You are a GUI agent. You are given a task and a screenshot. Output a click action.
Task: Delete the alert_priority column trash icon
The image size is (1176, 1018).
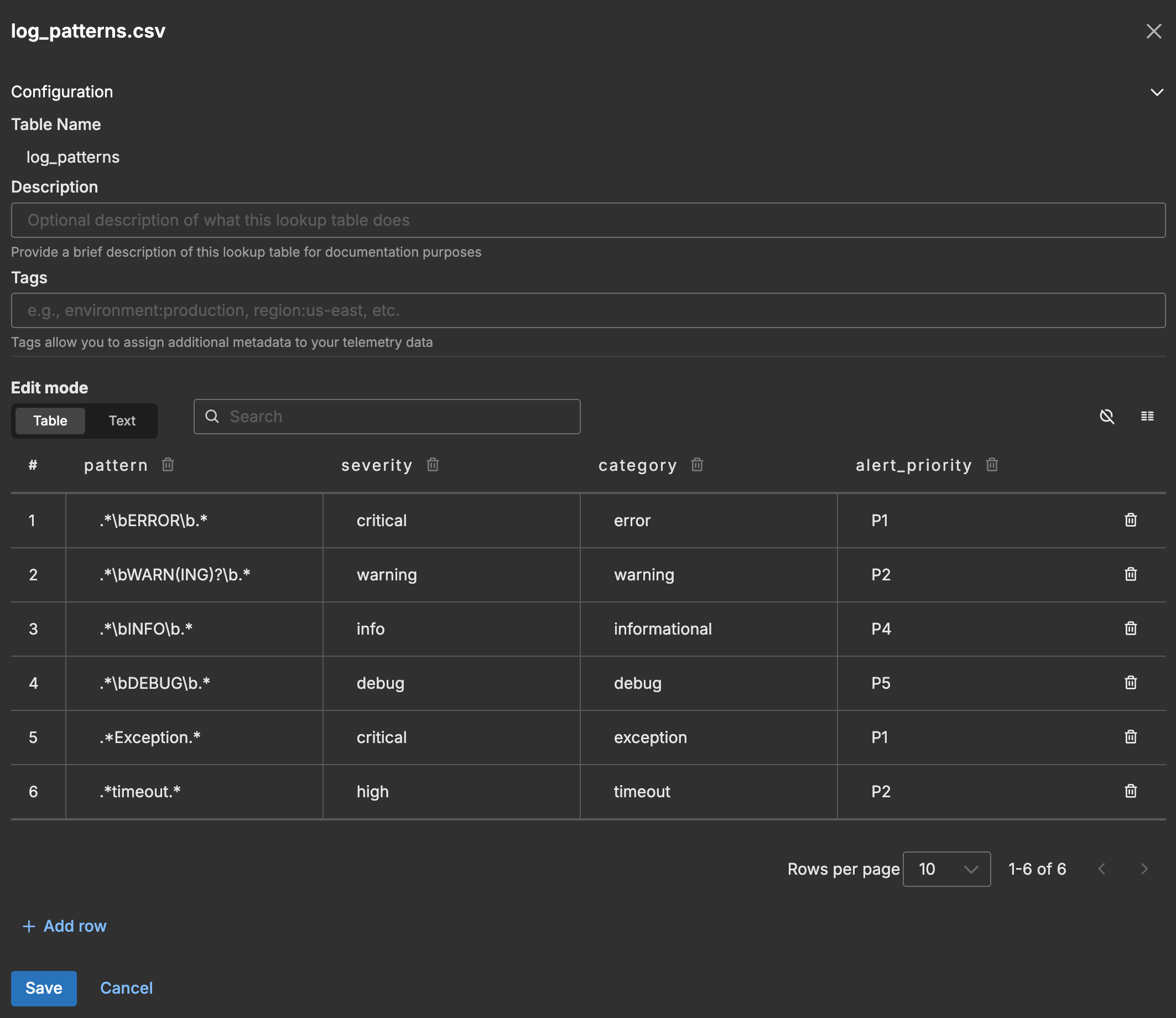coord(992,465)
